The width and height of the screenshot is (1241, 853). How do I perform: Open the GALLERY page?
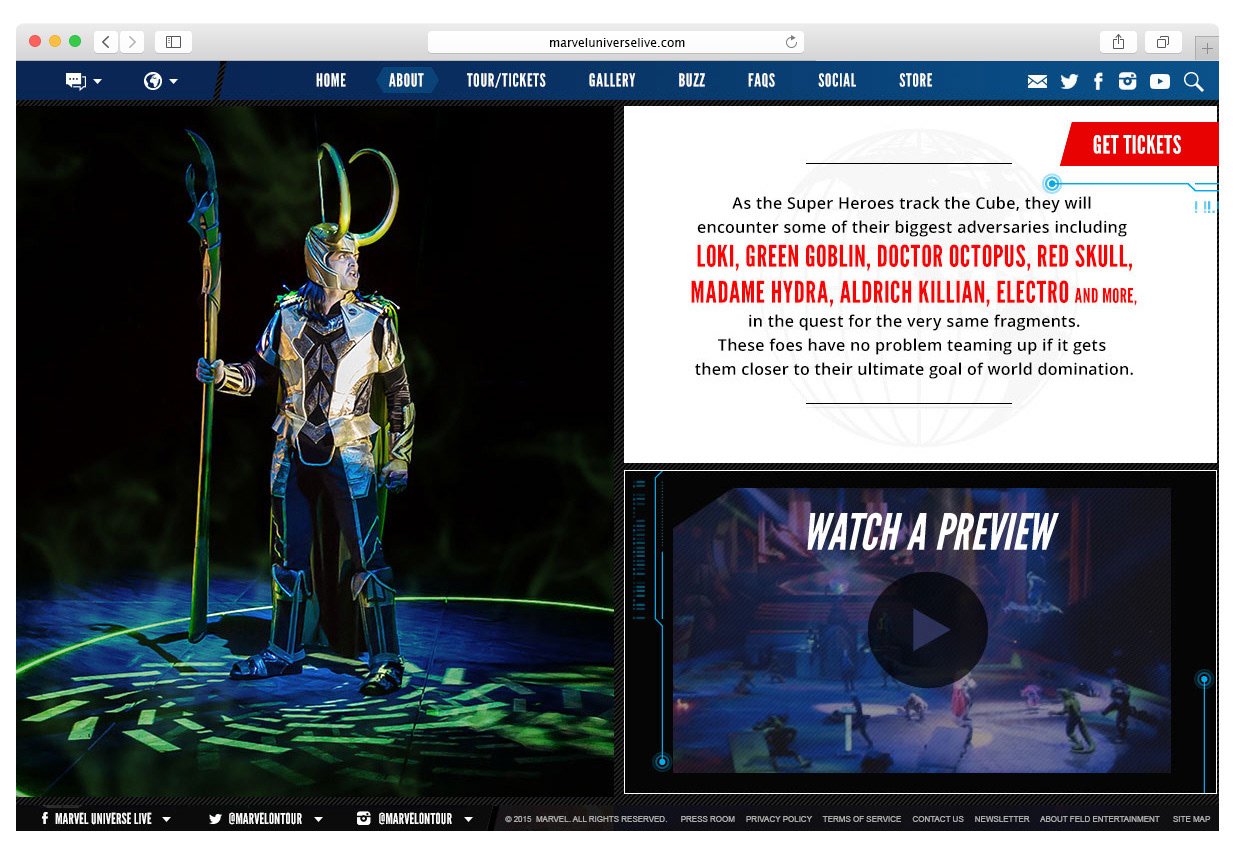[x=612, y=81]
